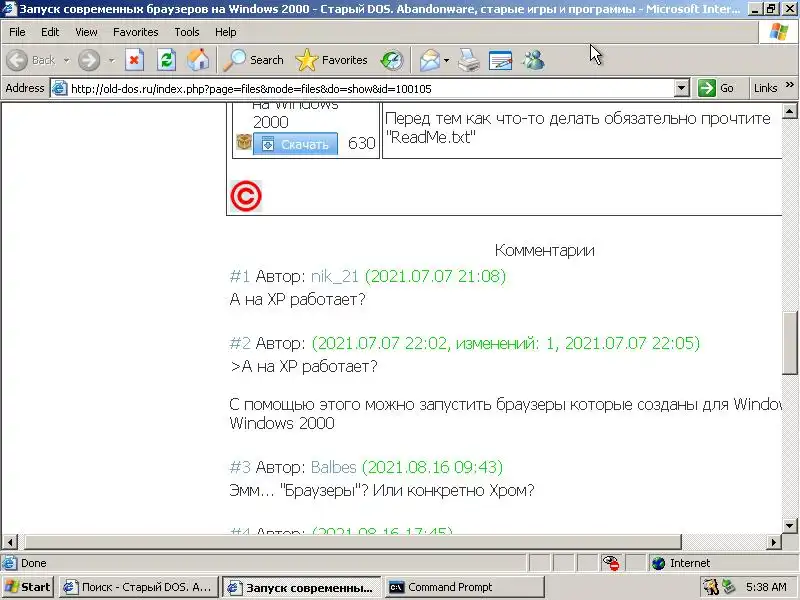Screen dimensions: 800x600
Task: Switch to Поиск - Старый DOS taskbar window
Action: click(138, 587)
